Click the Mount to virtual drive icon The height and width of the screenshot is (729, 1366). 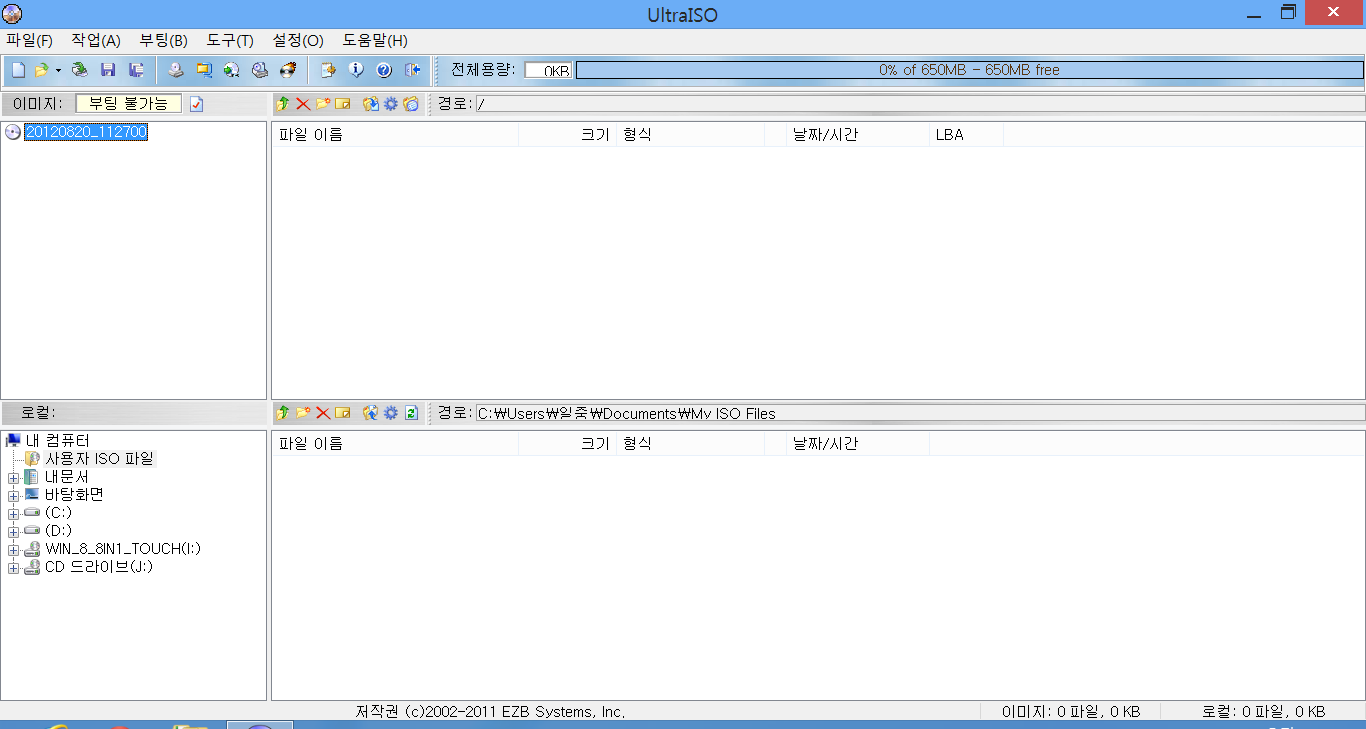click(260, 70)
